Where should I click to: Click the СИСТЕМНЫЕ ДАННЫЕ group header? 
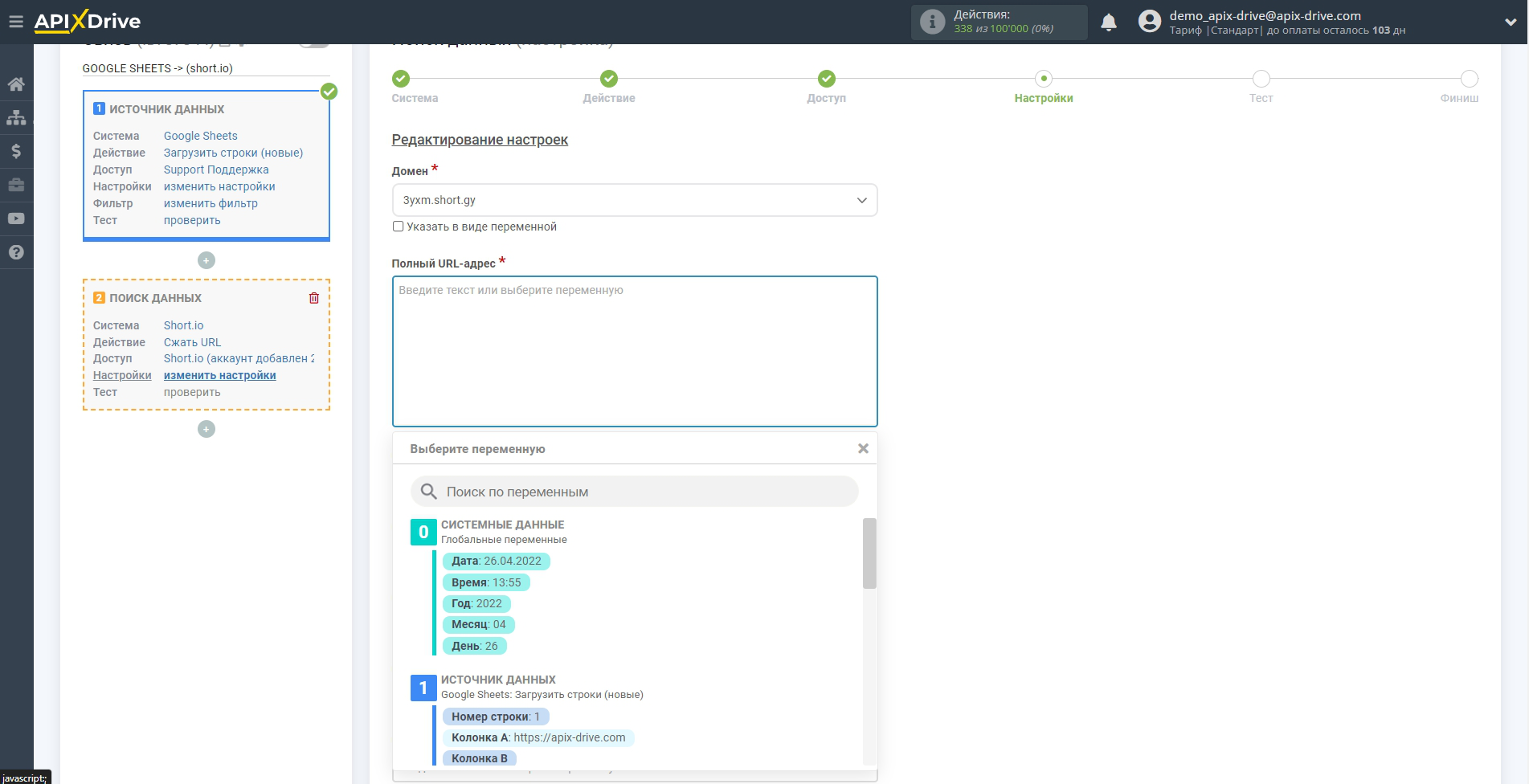(502, 525)
